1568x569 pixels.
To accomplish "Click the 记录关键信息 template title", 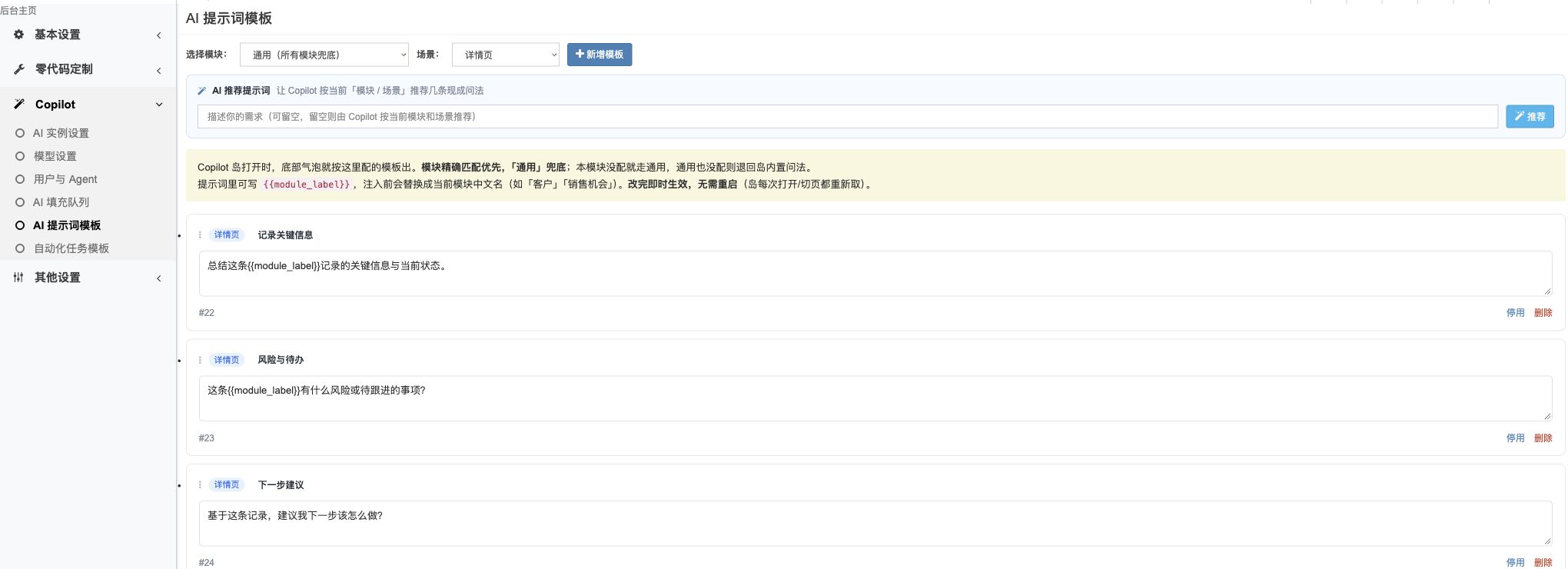I will 285,235.
